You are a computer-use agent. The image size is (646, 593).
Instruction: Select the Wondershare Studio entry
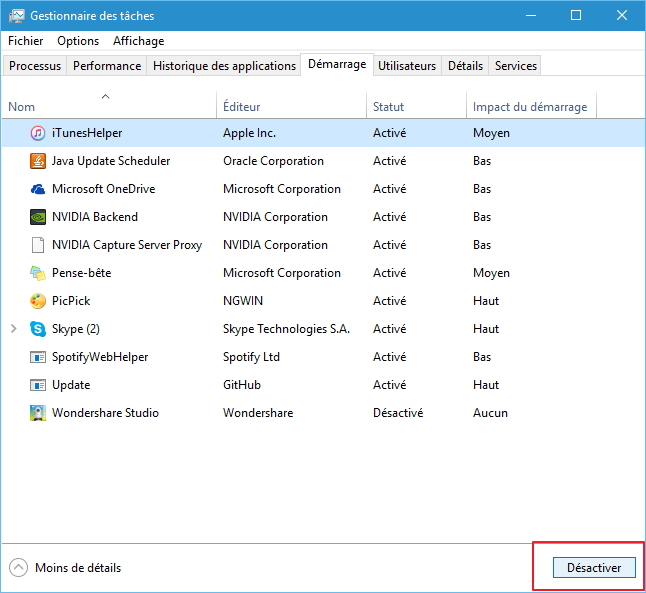point(105,413)
